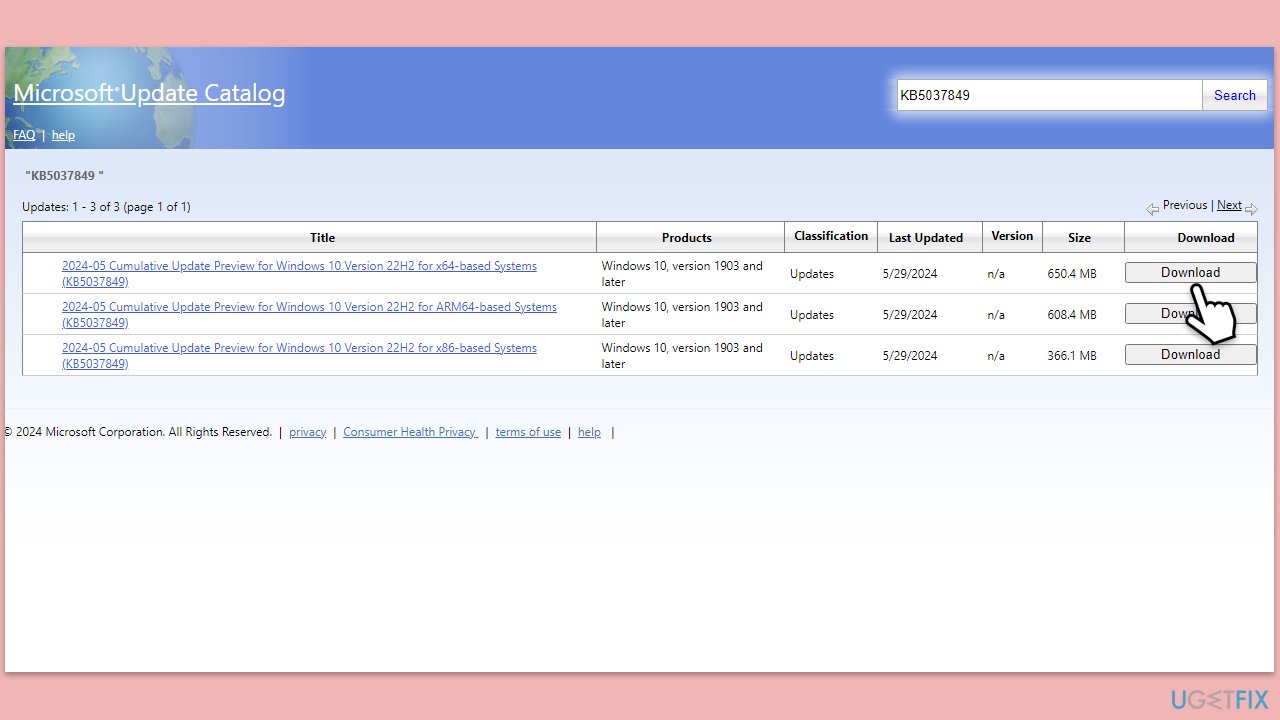Select the n/a version in the ARM64 row
This screenshot has width=1280, height=720.
tap(996, 315)
